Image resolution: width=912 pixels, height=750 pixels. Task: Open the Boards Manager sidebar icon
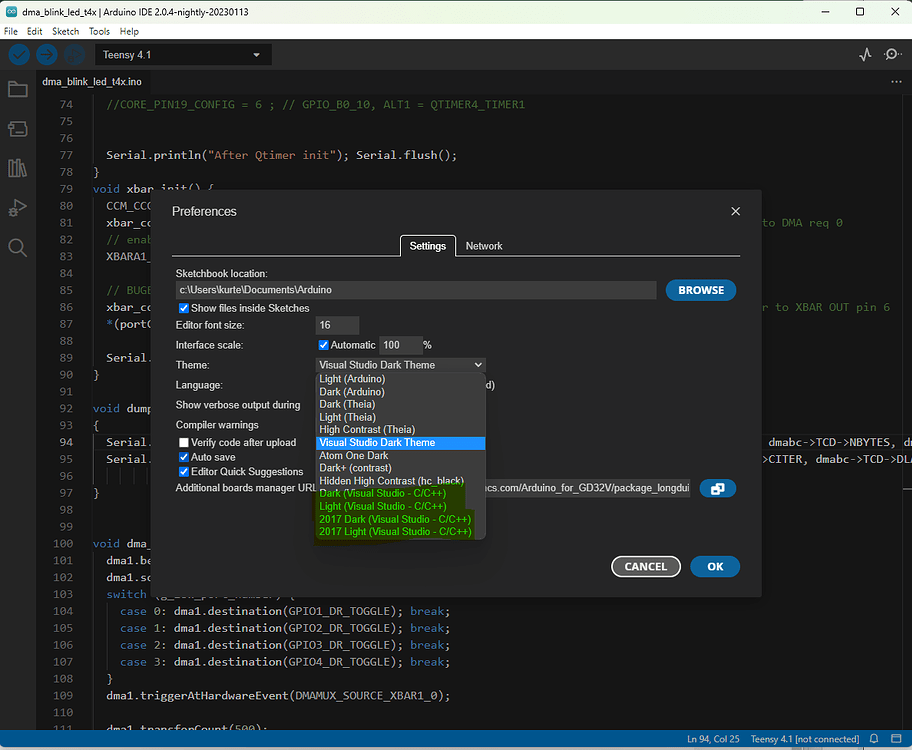(17, 128)
